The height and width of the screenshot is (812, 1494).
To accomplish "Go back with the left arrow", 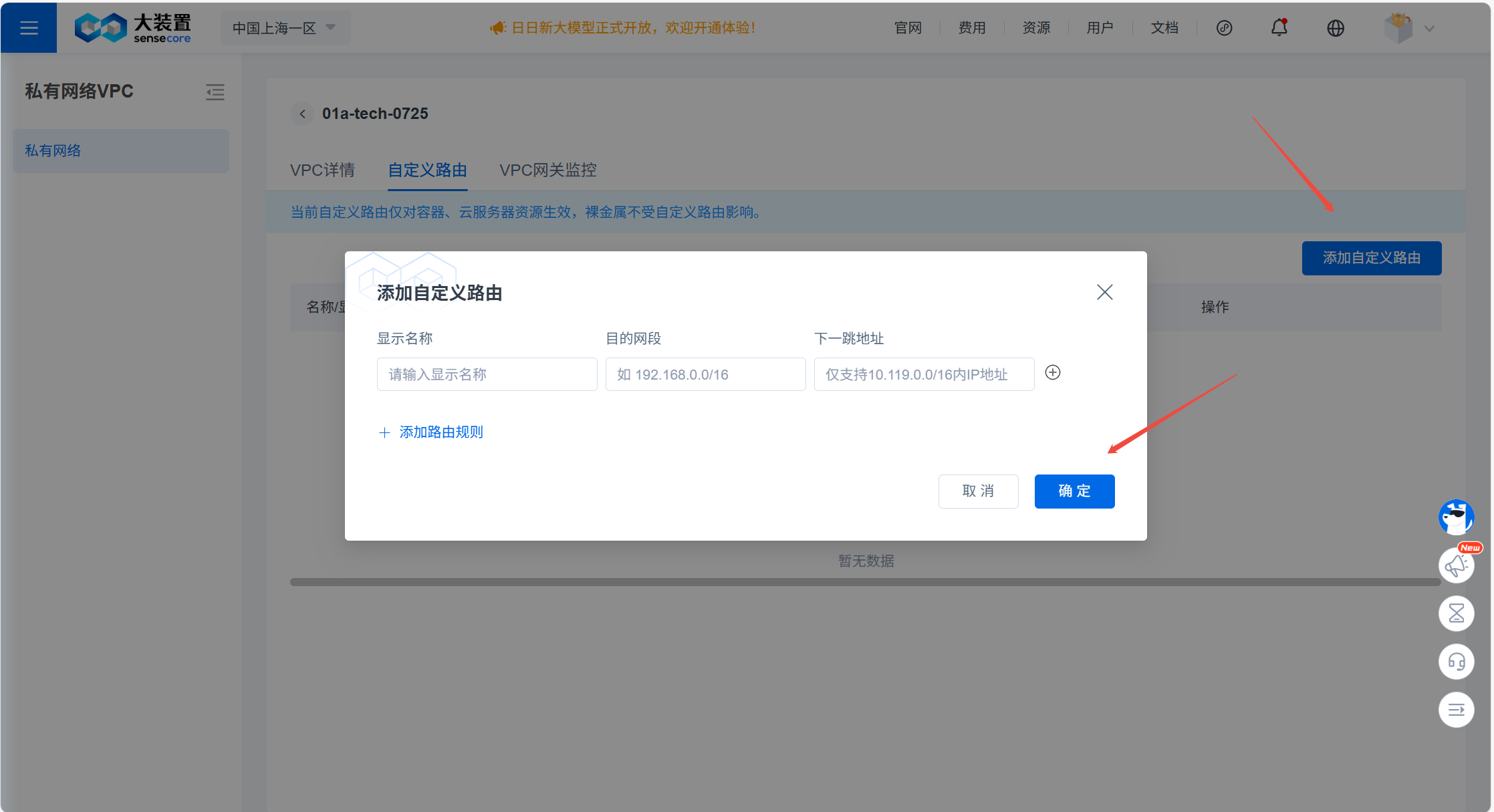I will point(303,114).
